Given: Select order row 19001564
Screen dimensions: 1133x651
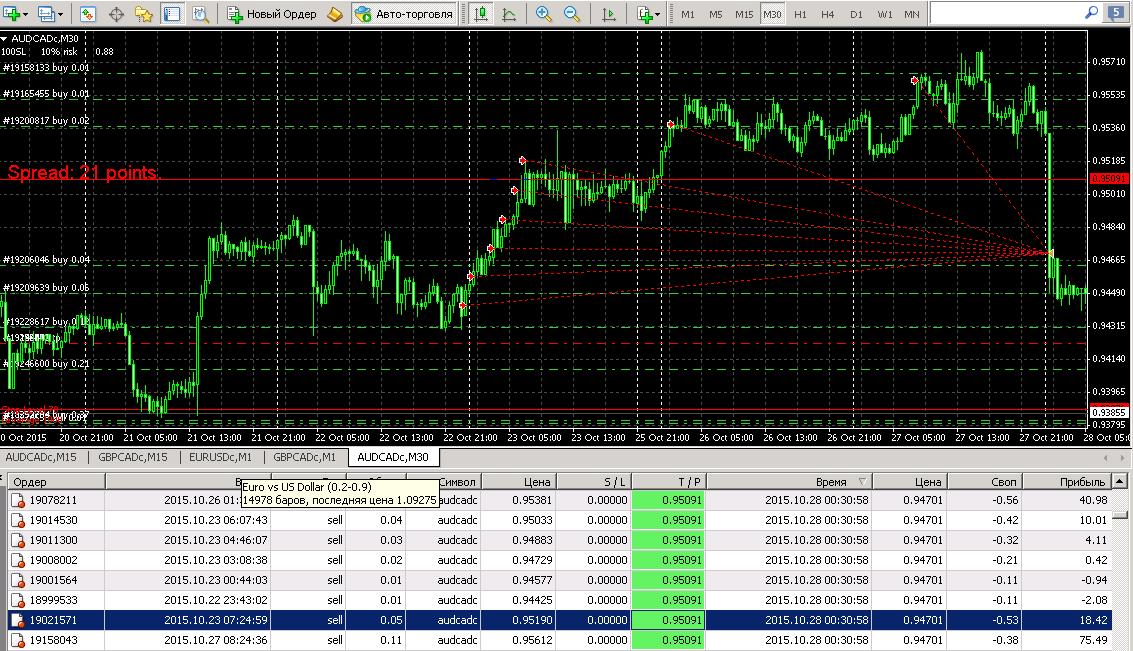Looking at the screenshot, I should click(560, 580).
